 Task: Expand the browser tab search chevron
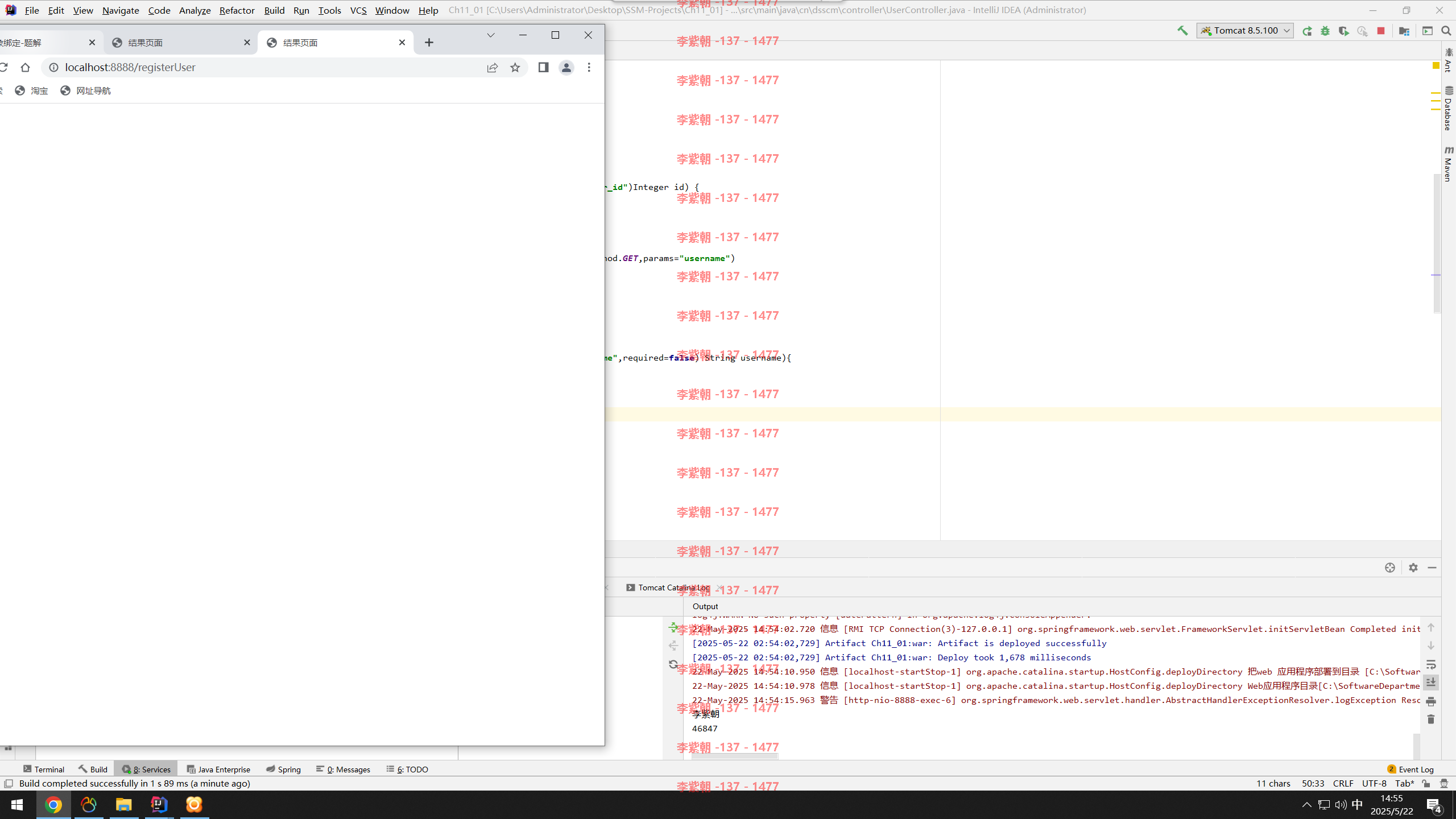490,35
